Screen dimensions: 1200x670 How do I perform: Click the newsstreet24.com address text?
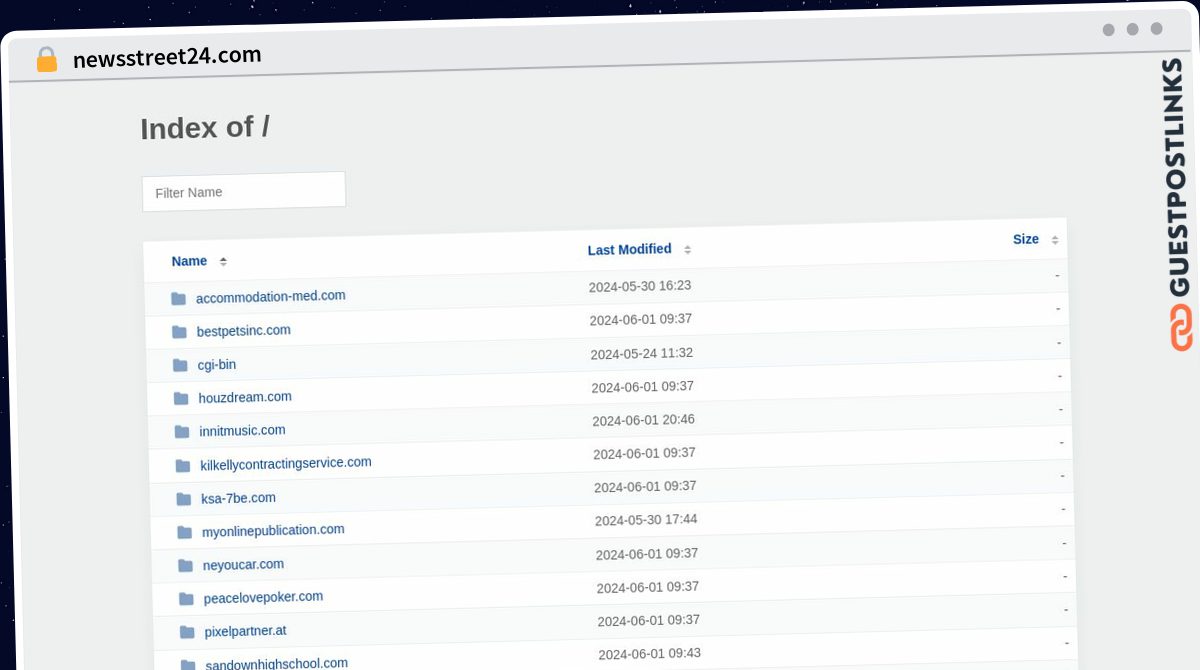[167, 57]
